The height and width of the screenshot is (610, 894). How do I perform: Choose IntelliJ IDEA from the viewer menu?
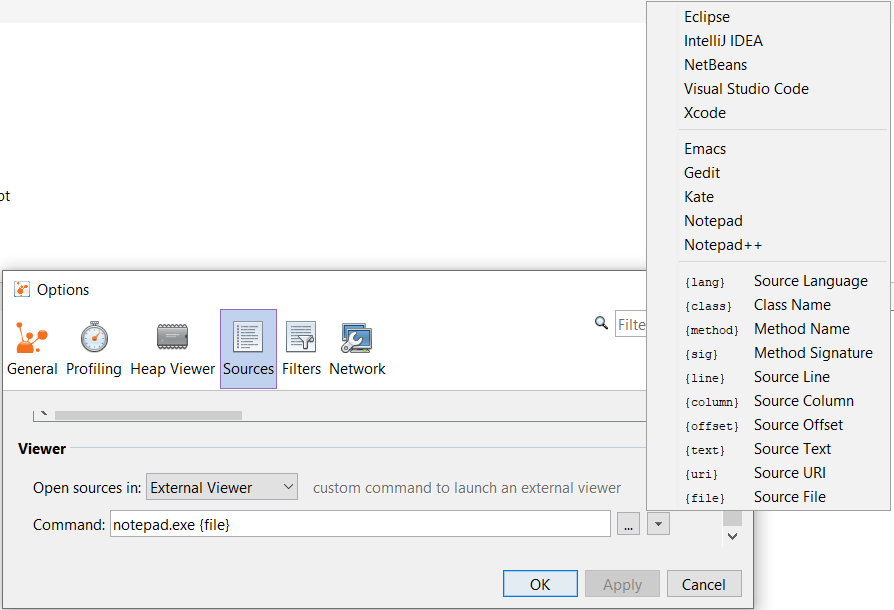[x=722, y=40]
